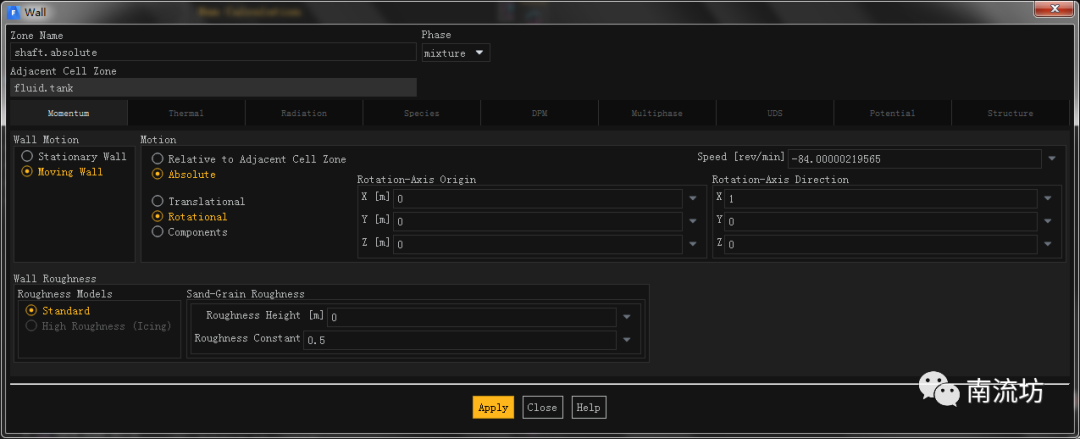Screen dimensions: 1080x439
Task: Switch to the Thermal tab
Action: pyautogui.click(x=187, y=113)
